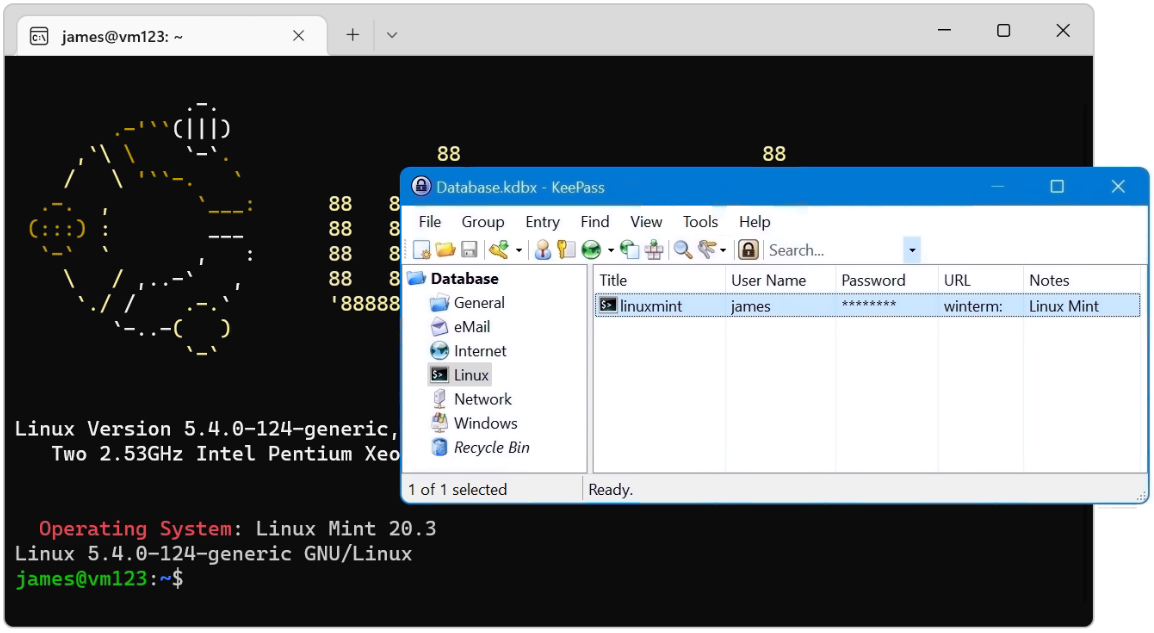Open a new terminal tab with plus button

[352, 33]
